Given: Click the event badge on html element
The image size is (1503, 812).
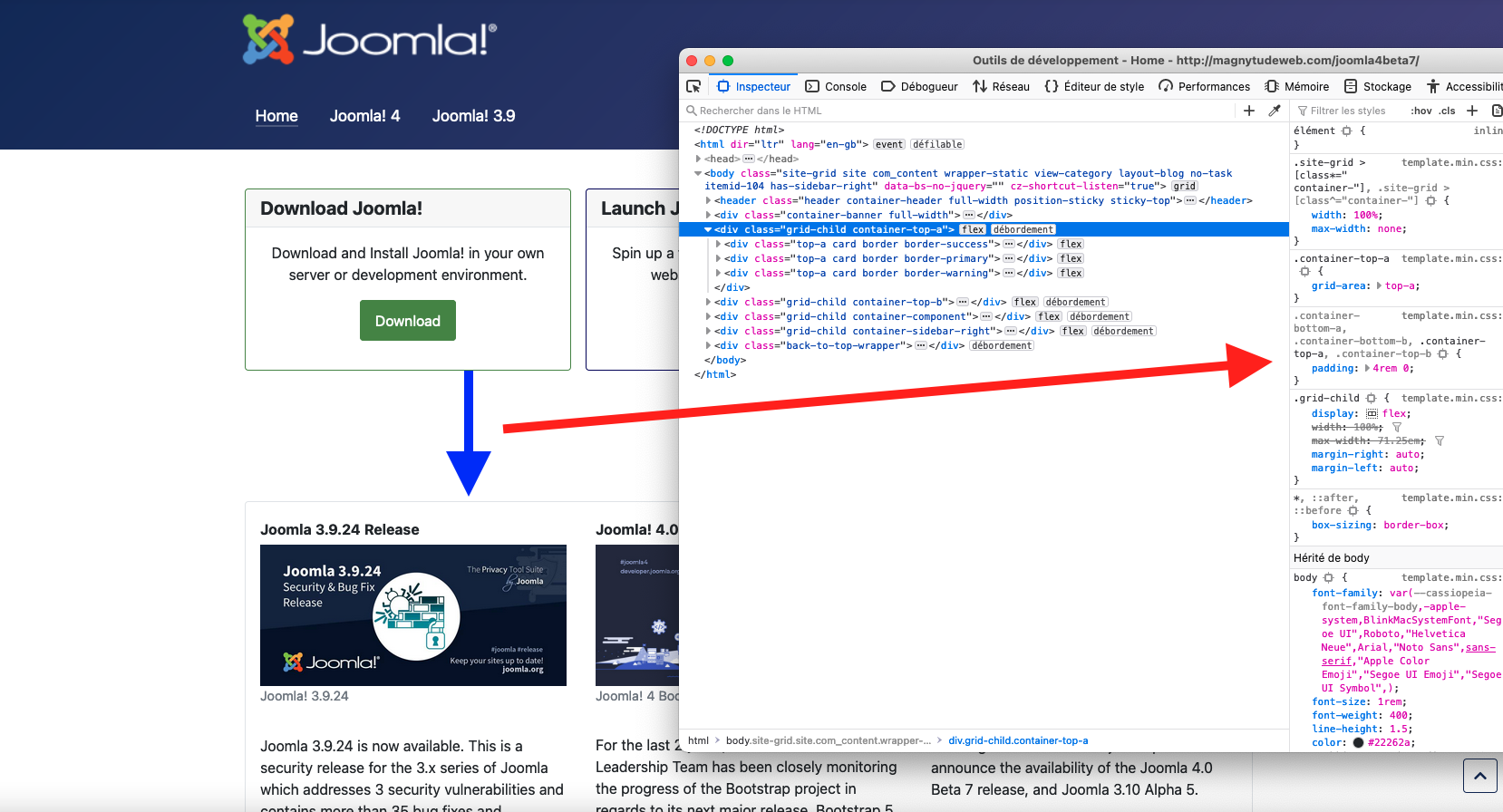Looking at the screenshot, I should pyautogui.click(x=889, y=144).
